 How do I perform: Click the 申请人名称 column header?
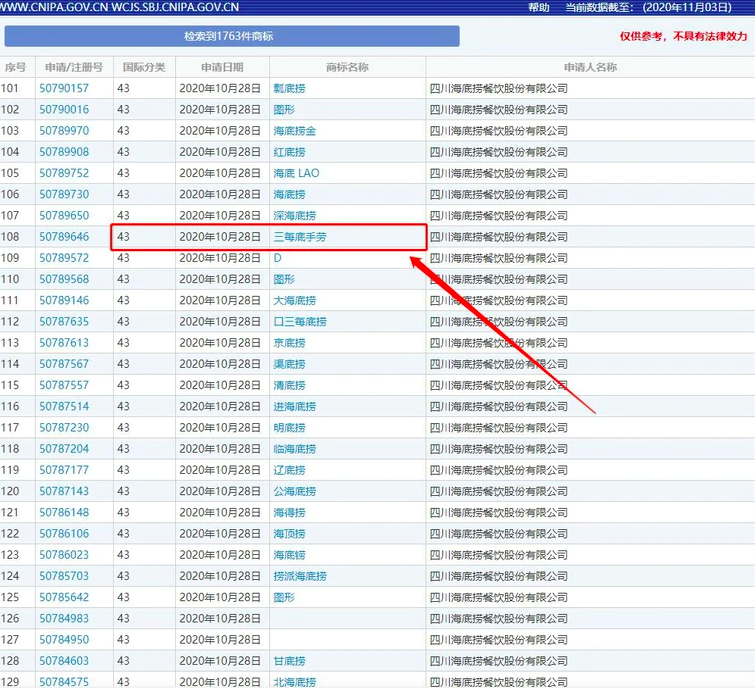click(x=589, y=68)
